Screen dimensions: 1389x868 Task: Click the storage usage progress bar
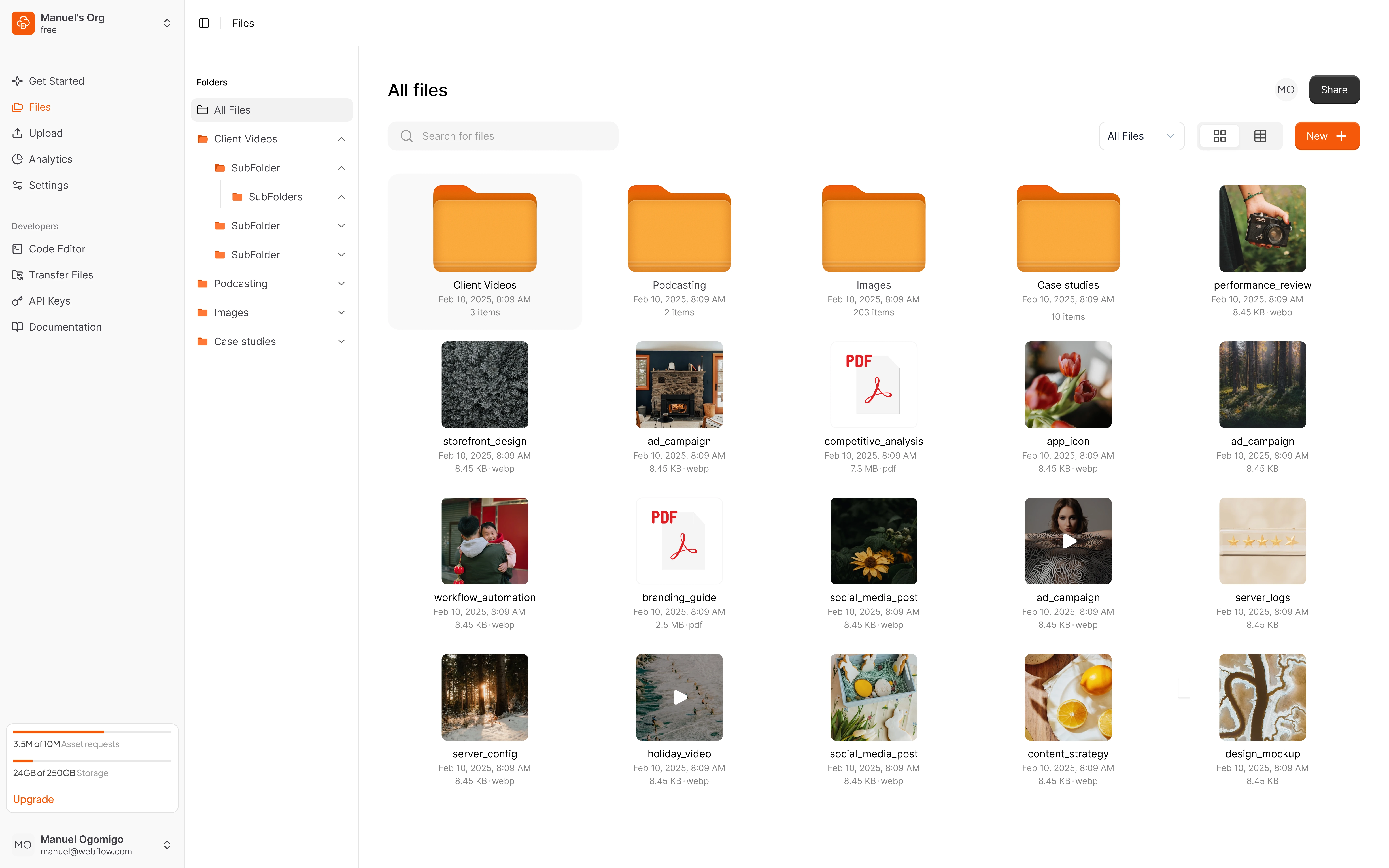tap(92, 761)
